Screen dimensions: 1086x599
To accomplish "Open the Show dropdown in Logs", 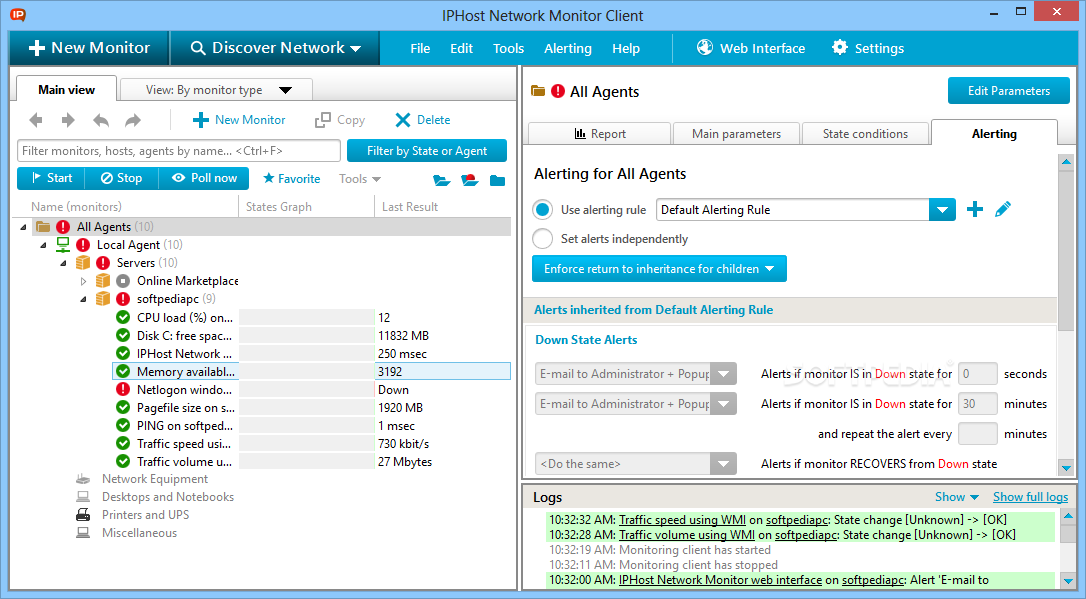I will coord(956,497).
